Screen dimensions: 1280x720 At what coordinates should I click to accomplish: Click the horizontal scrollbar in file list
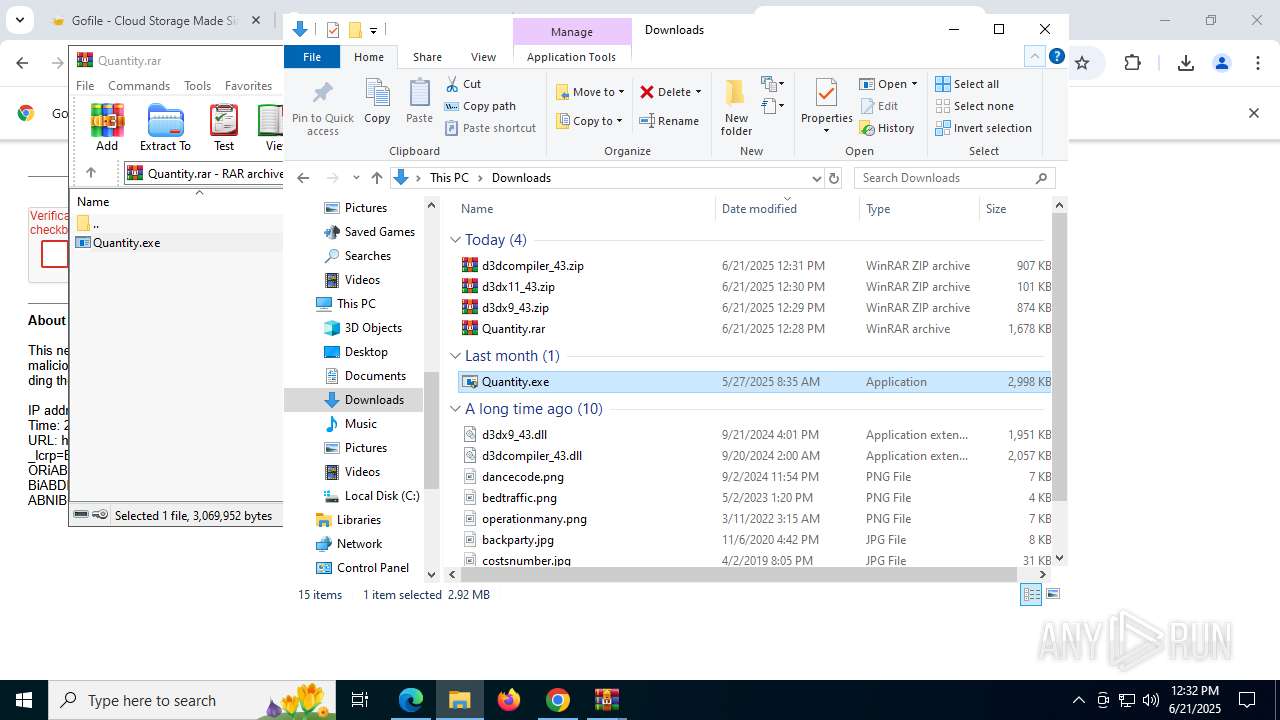pyautogui.click(x=738, y=575)
